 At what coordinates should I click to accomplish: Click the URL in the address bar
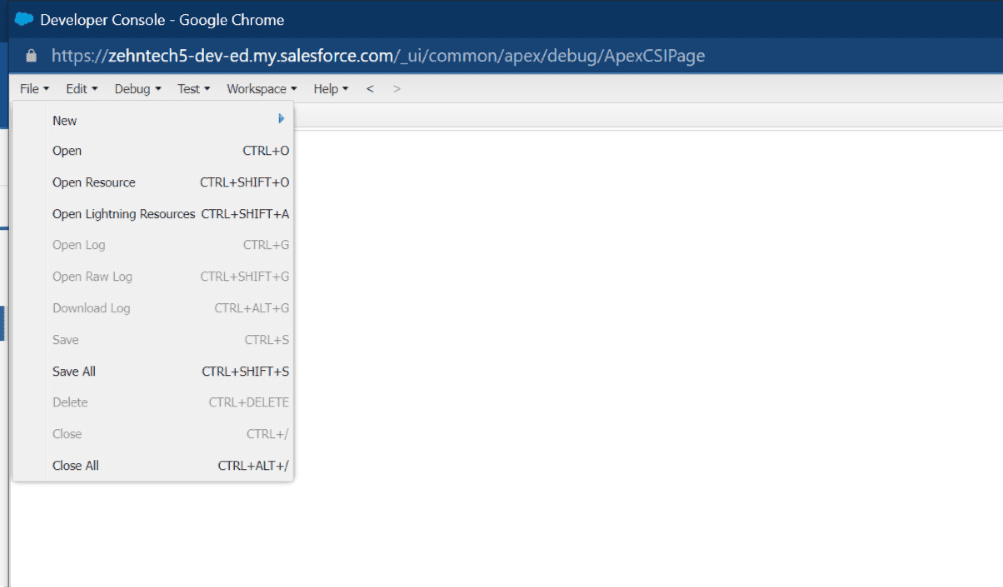point(378,56)
